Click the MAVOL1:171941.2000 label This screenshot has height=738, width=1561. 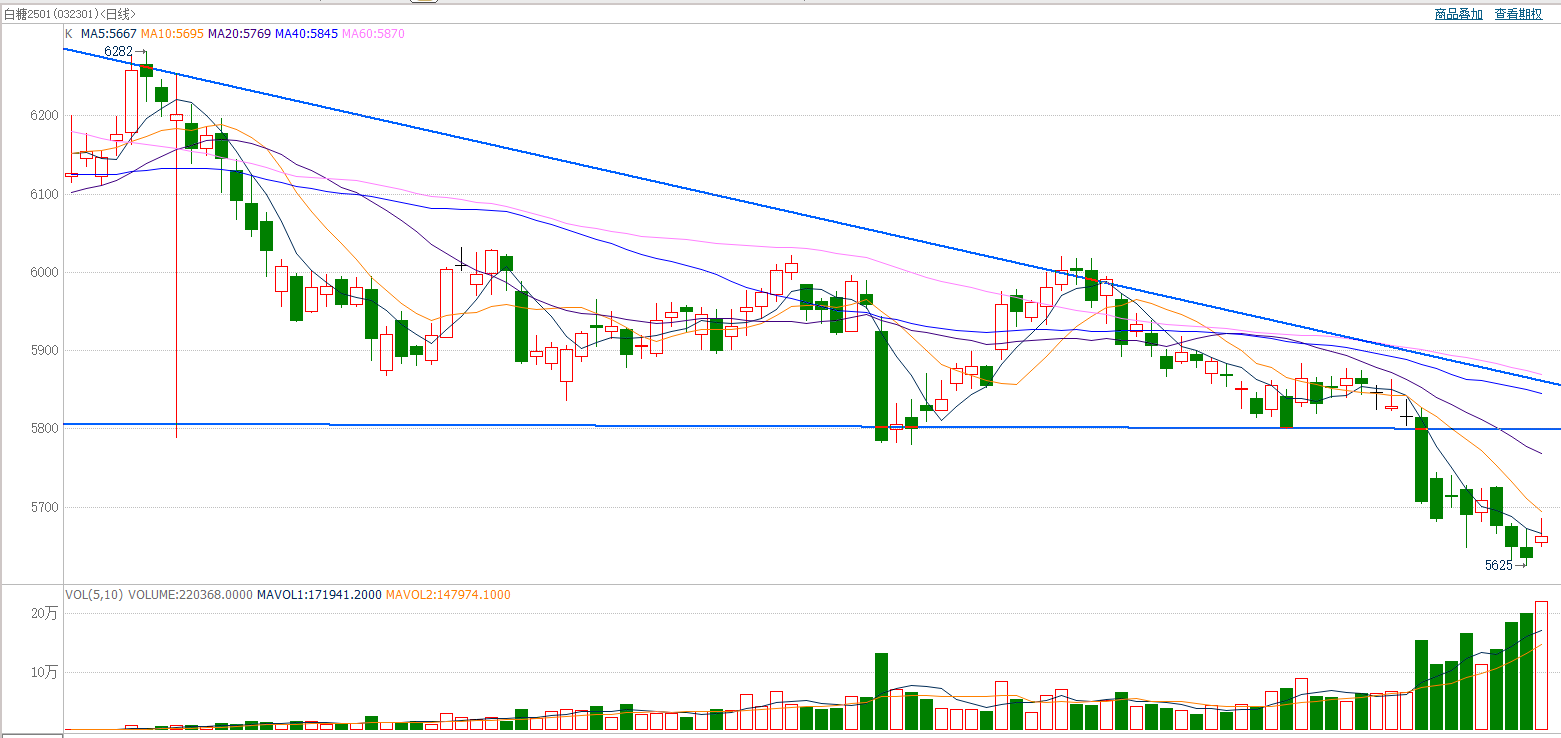319,595
